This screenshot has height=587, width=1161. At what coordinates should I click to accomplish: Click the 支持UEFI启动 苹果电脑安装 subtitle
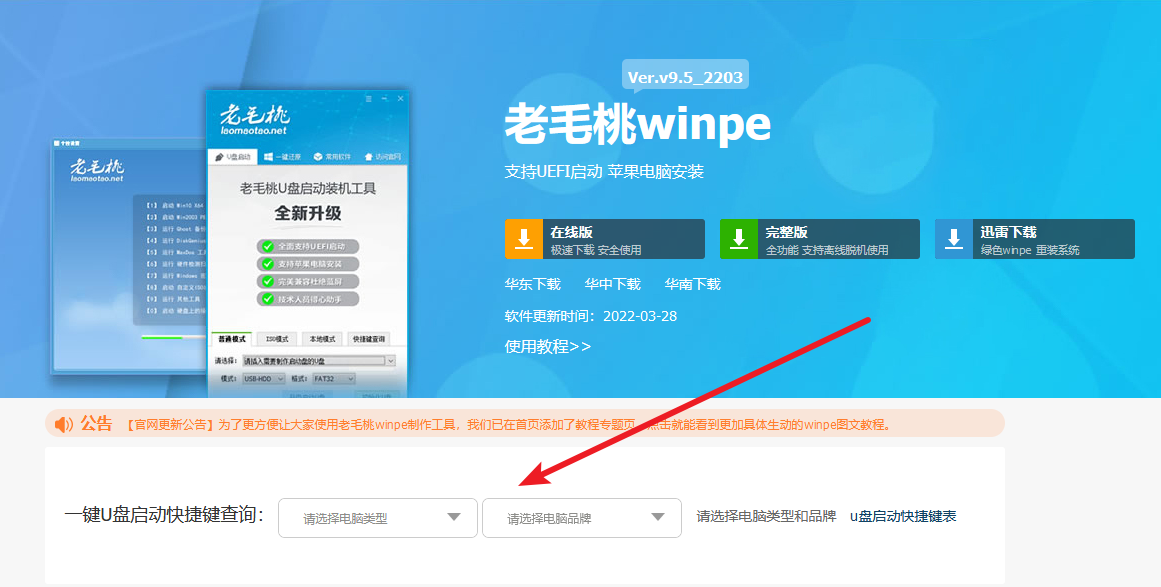604,172
